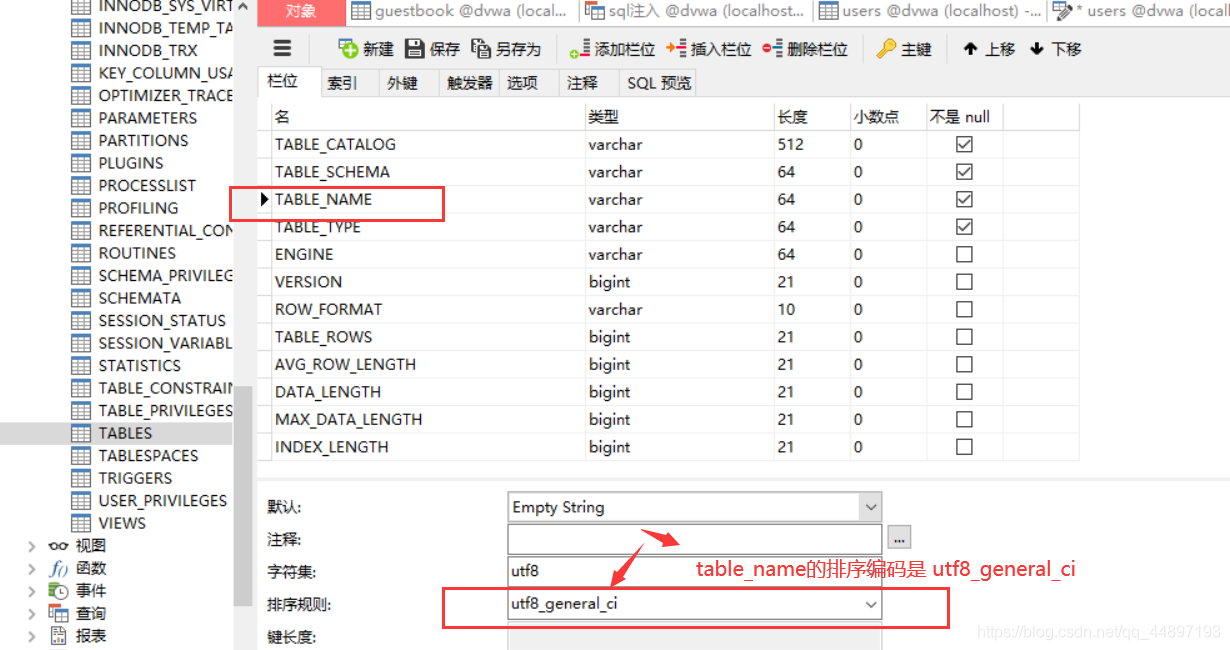Screen dimensions: 1230x650
Task: Check 不是 null for VERSION field
Action: click(963, 282)
